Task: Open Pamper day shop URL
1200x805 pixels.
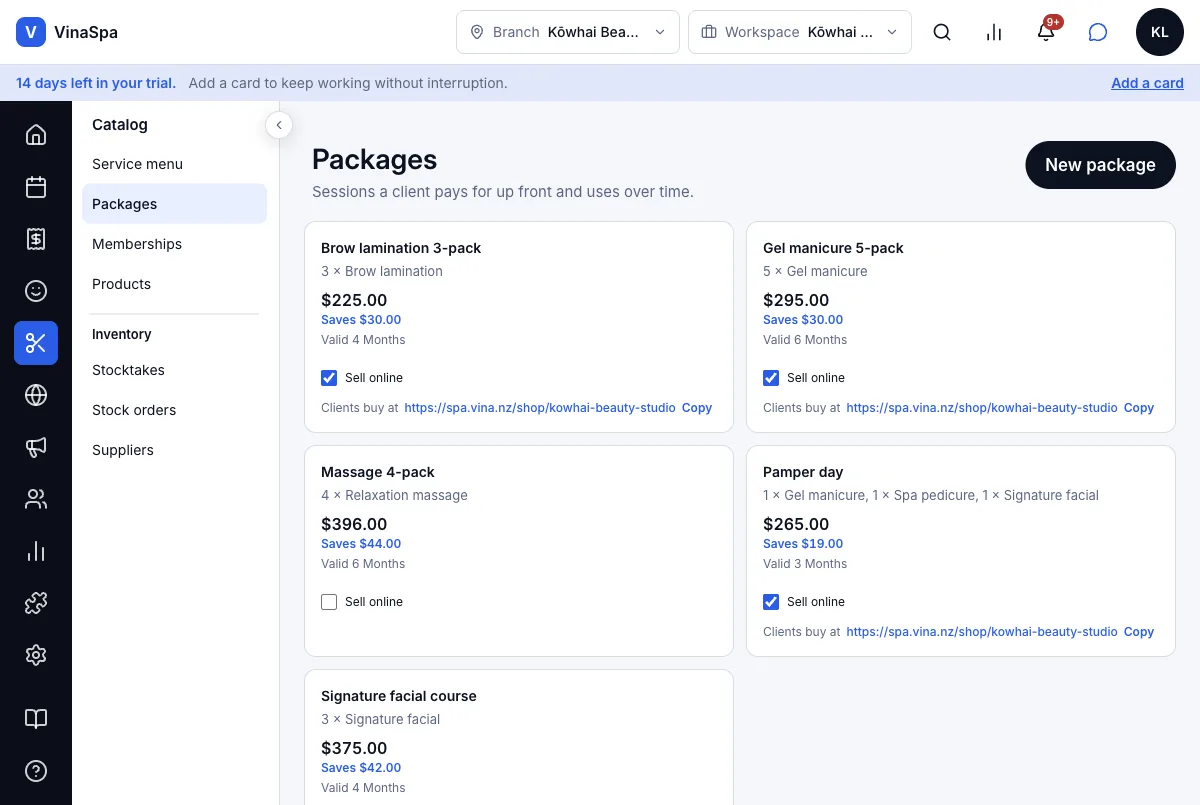Action: pyautogui.click(x=982, y=632)
